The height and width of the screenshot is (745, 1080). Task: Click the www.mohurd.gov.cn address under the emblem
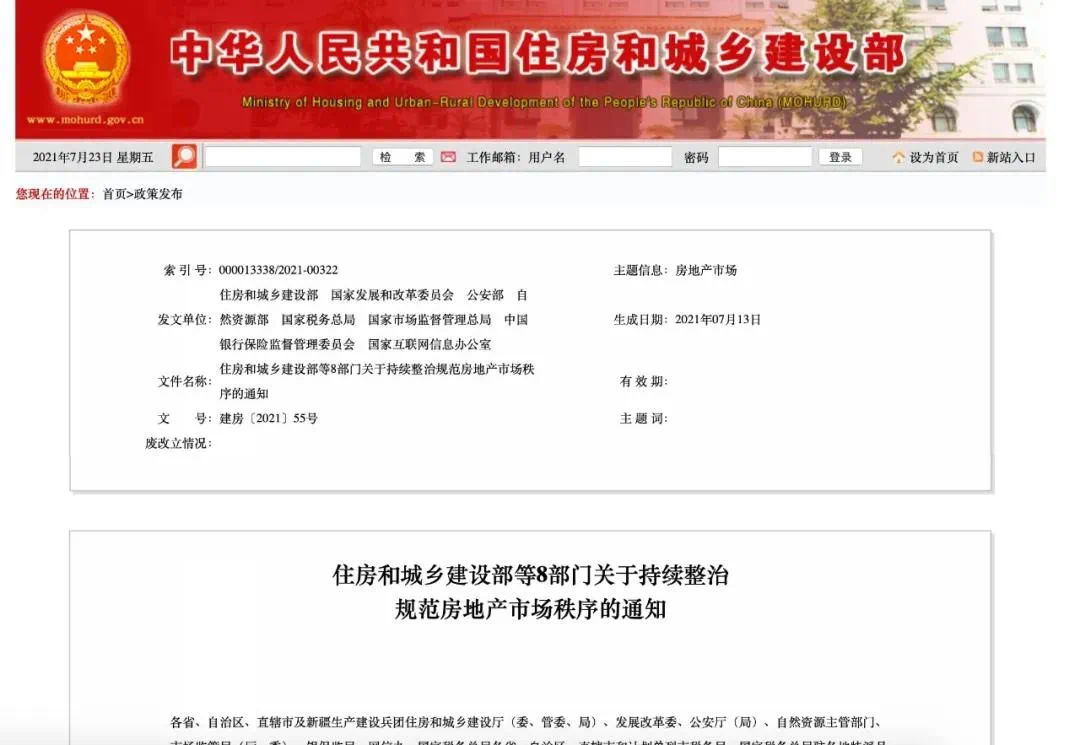tap(85, 120)
